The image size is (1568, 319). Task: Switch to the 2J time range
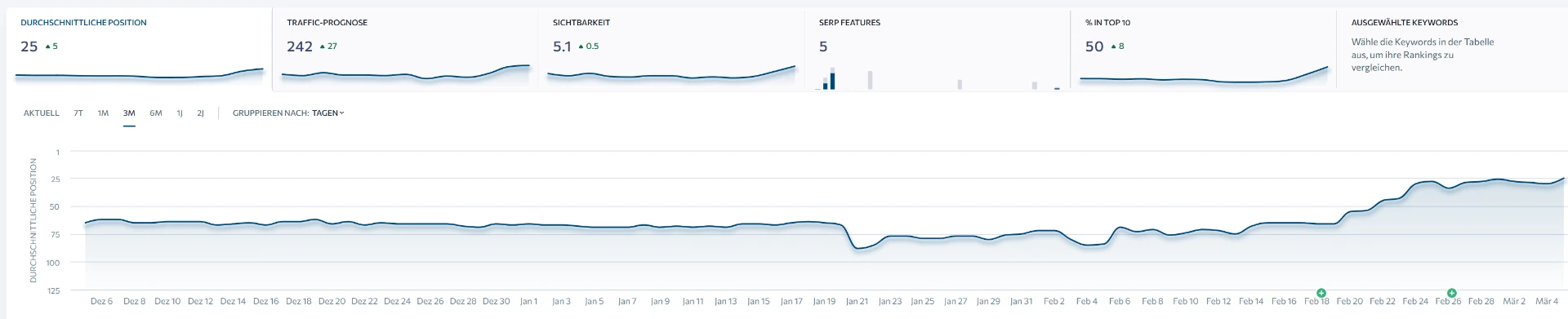pyautogui.click(x=200, y=113)
